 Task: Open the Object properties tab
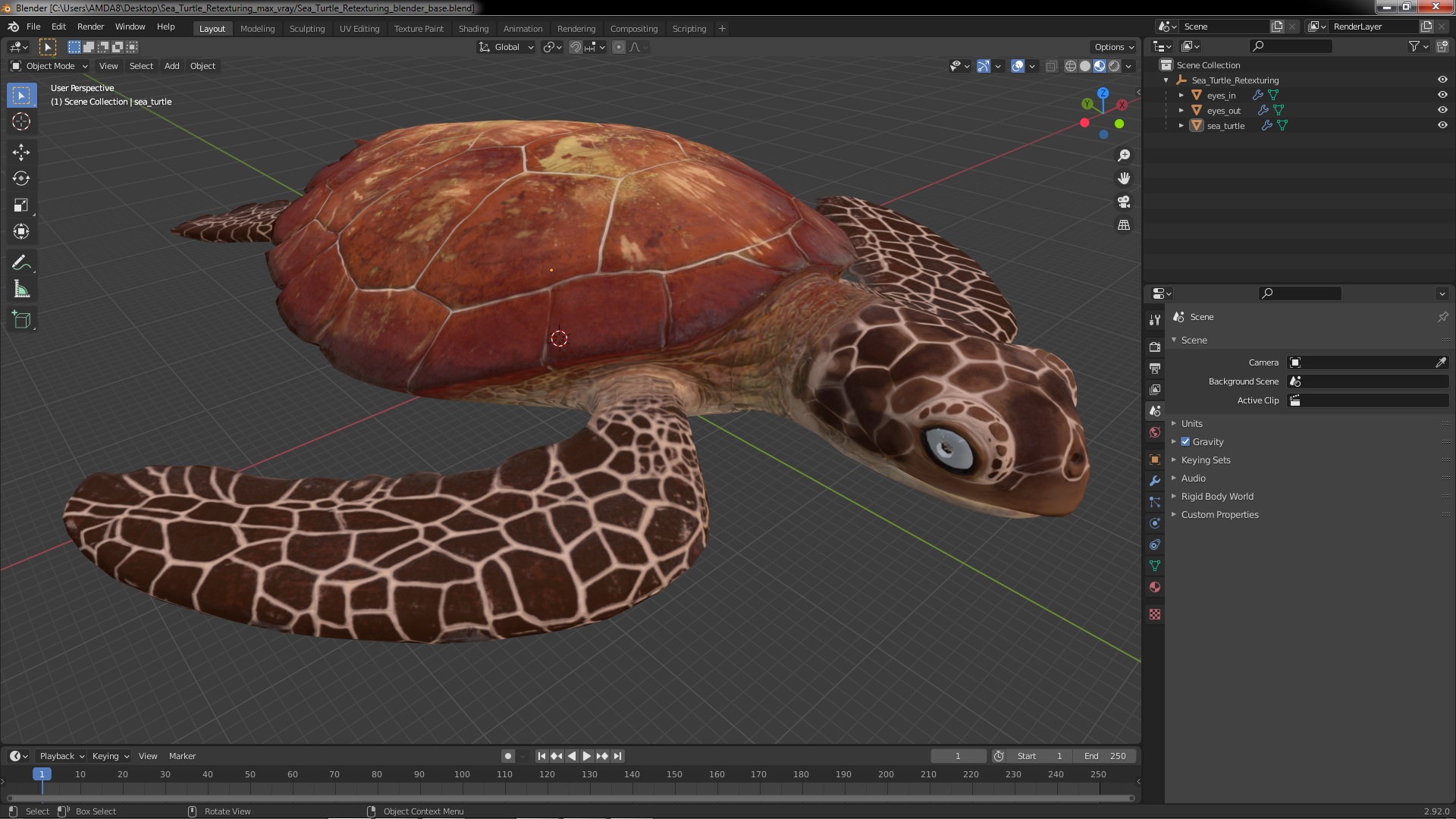point(1154,460)
